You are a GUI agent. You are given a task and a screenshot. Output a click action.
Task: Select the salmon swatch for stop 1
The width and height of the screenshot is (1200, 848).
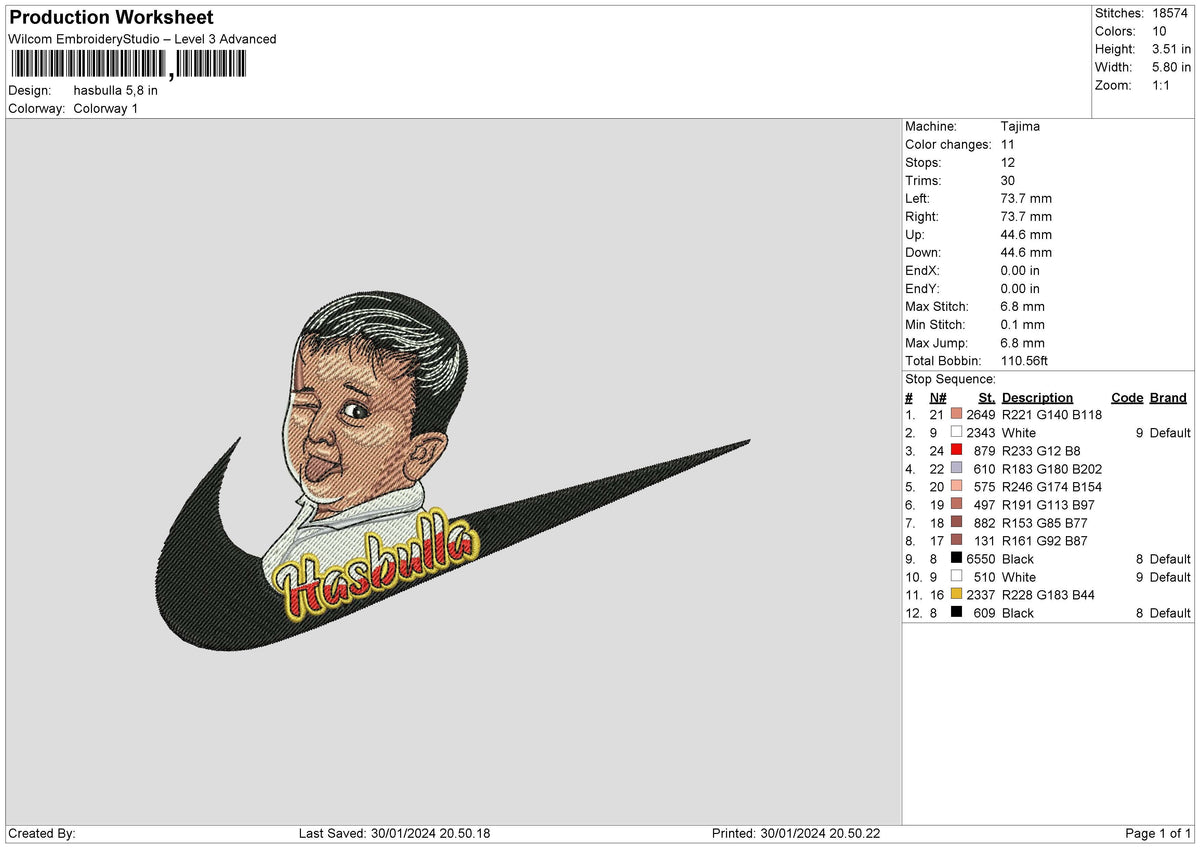[x=957, y=415]
